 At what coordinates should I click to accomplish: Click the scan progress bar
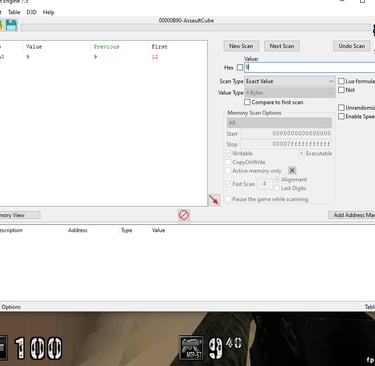pos(195,28)
